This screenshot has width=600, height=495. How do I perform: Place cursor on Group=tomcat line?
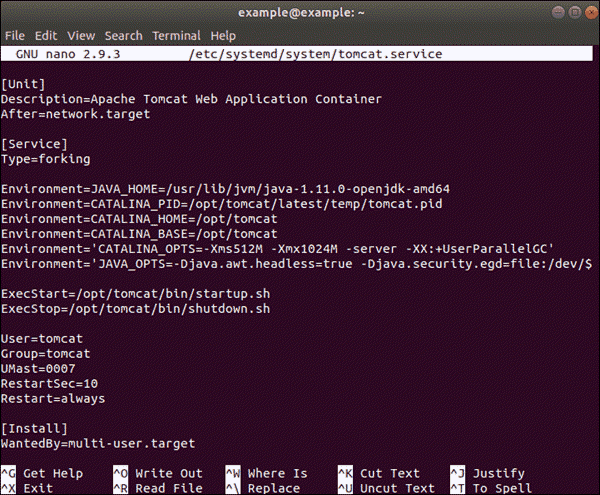[46, 354]
